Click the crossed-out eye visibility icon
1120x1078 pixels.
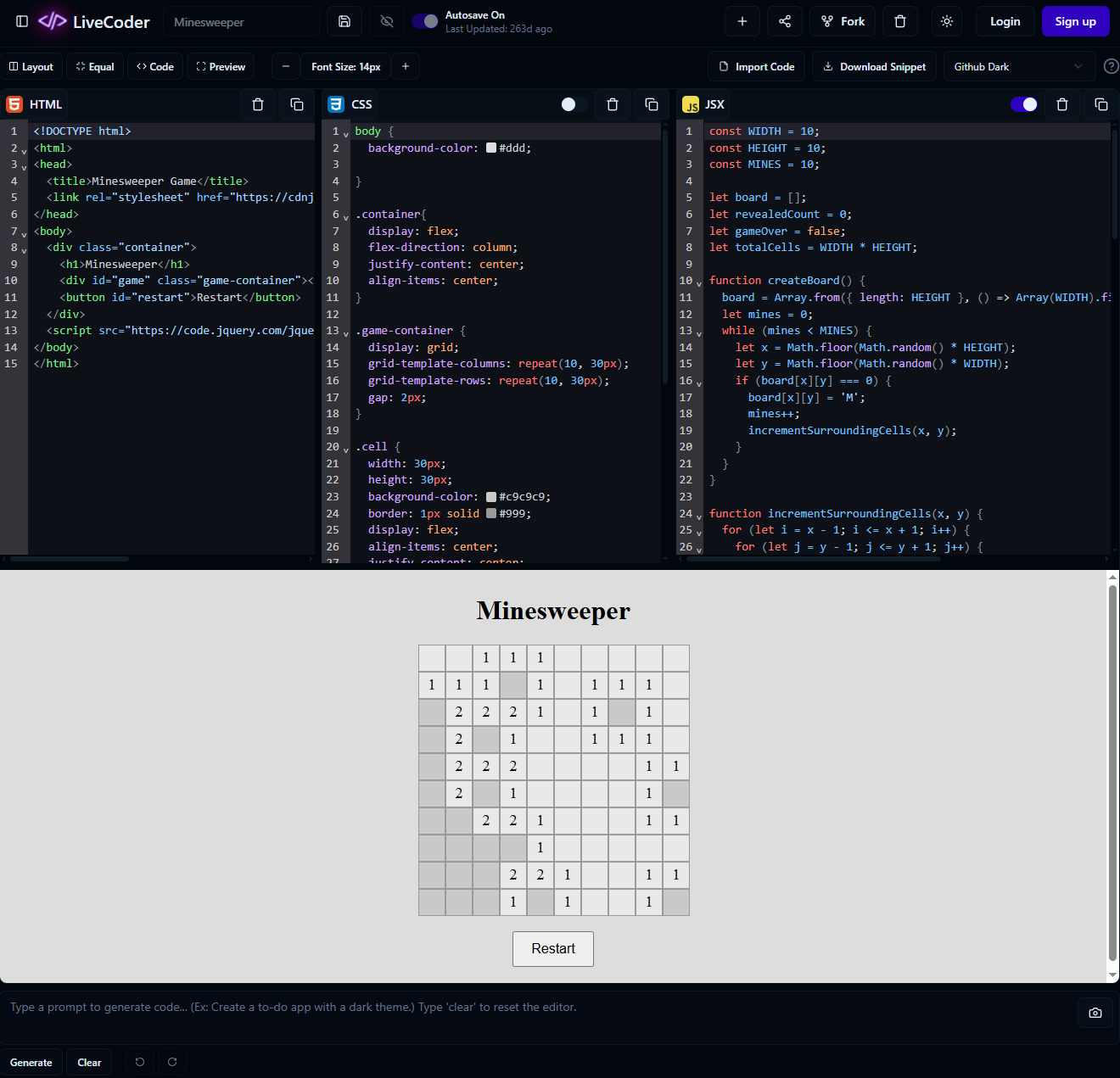tap(387, 21)
